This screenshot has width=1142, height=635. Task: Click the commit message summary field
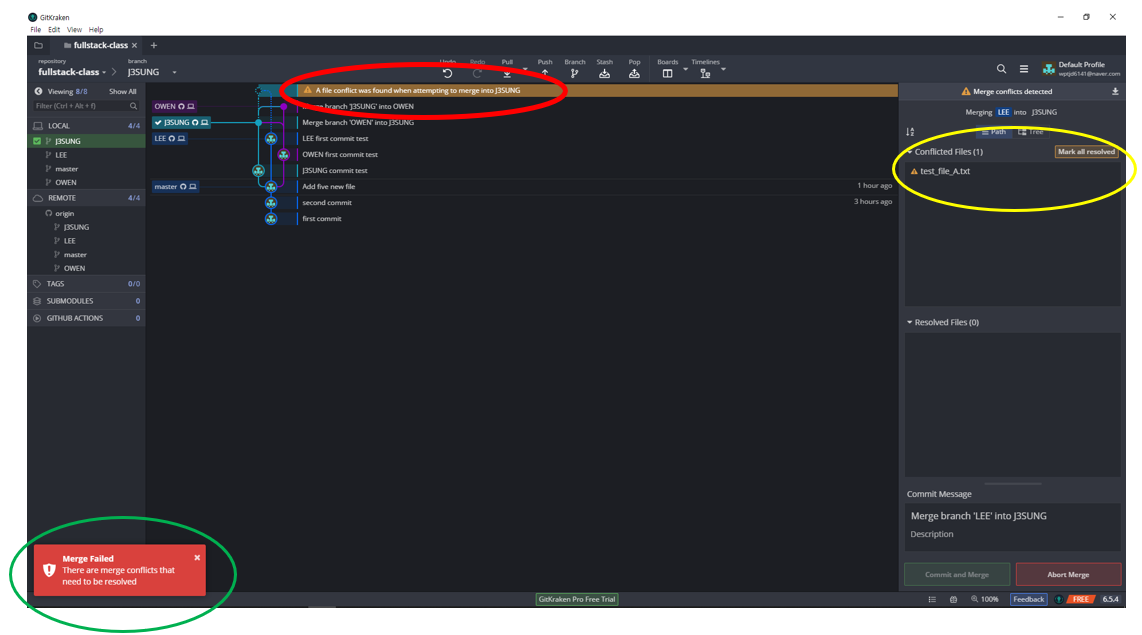[1012, 516]
